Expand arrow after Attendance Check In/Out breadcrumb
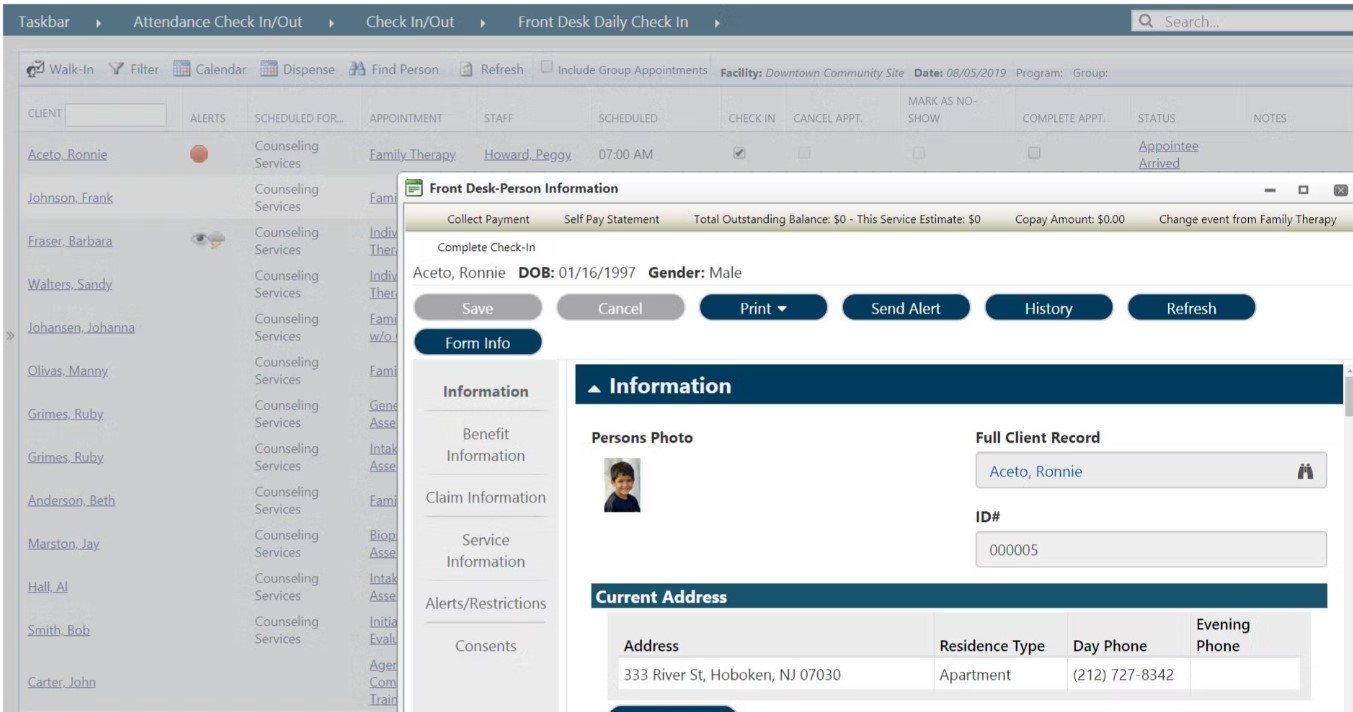 (x=331, y=22)
